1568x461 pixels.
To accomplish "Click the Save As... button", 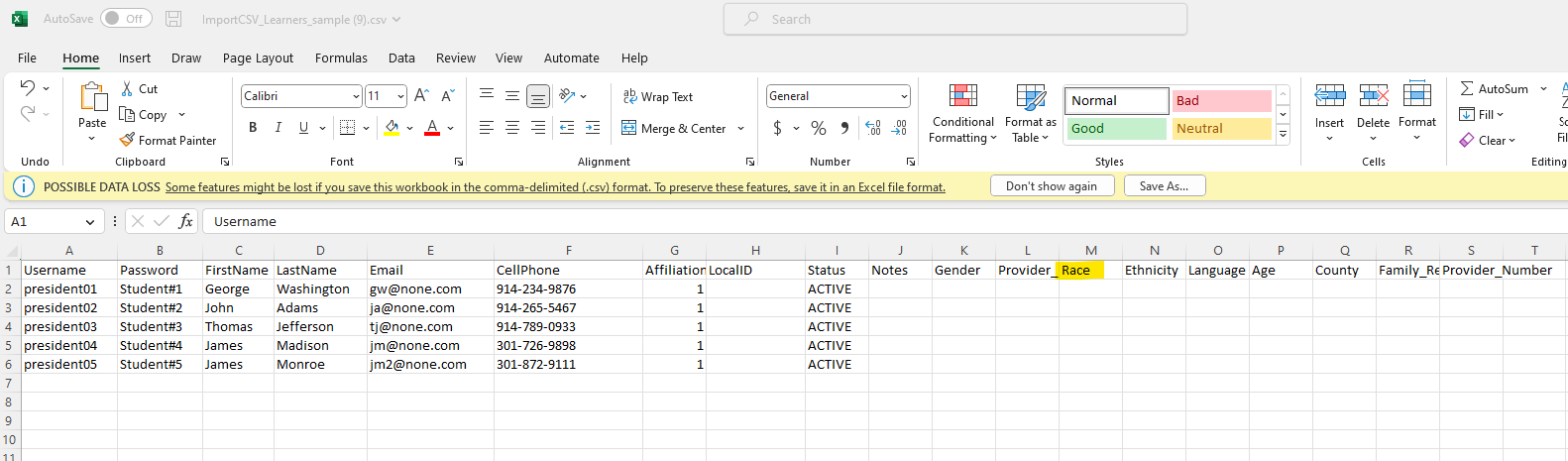I will point(1164,186).
